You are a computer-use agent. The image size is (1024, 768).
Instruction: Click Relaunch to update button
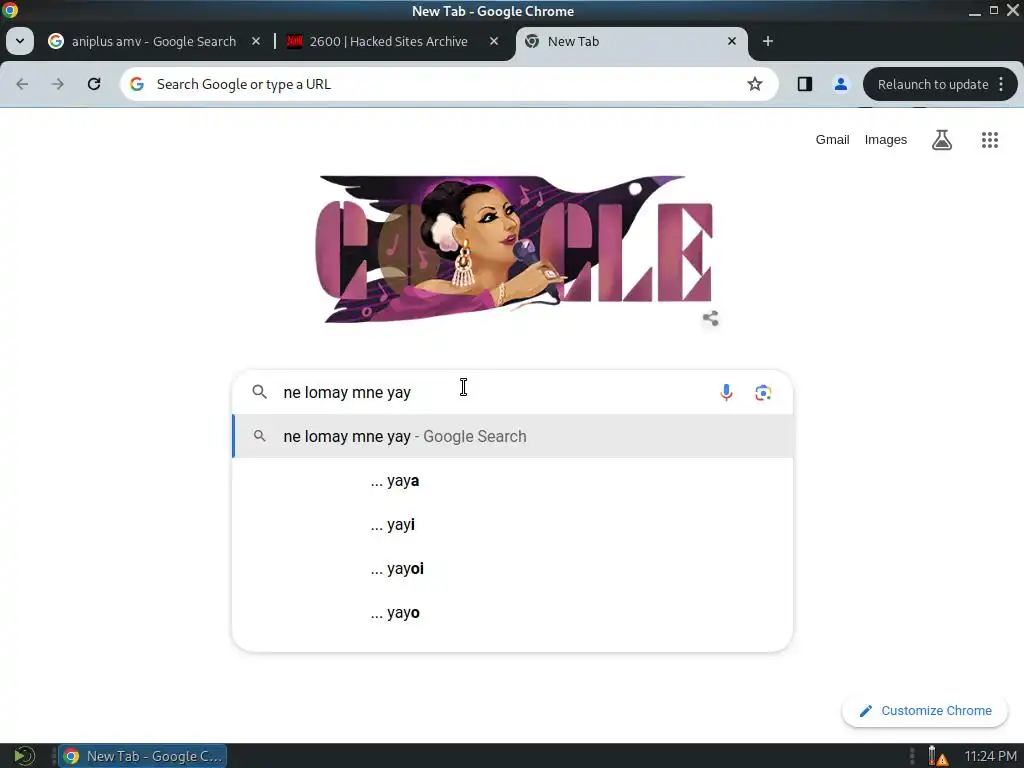point(933,84)
